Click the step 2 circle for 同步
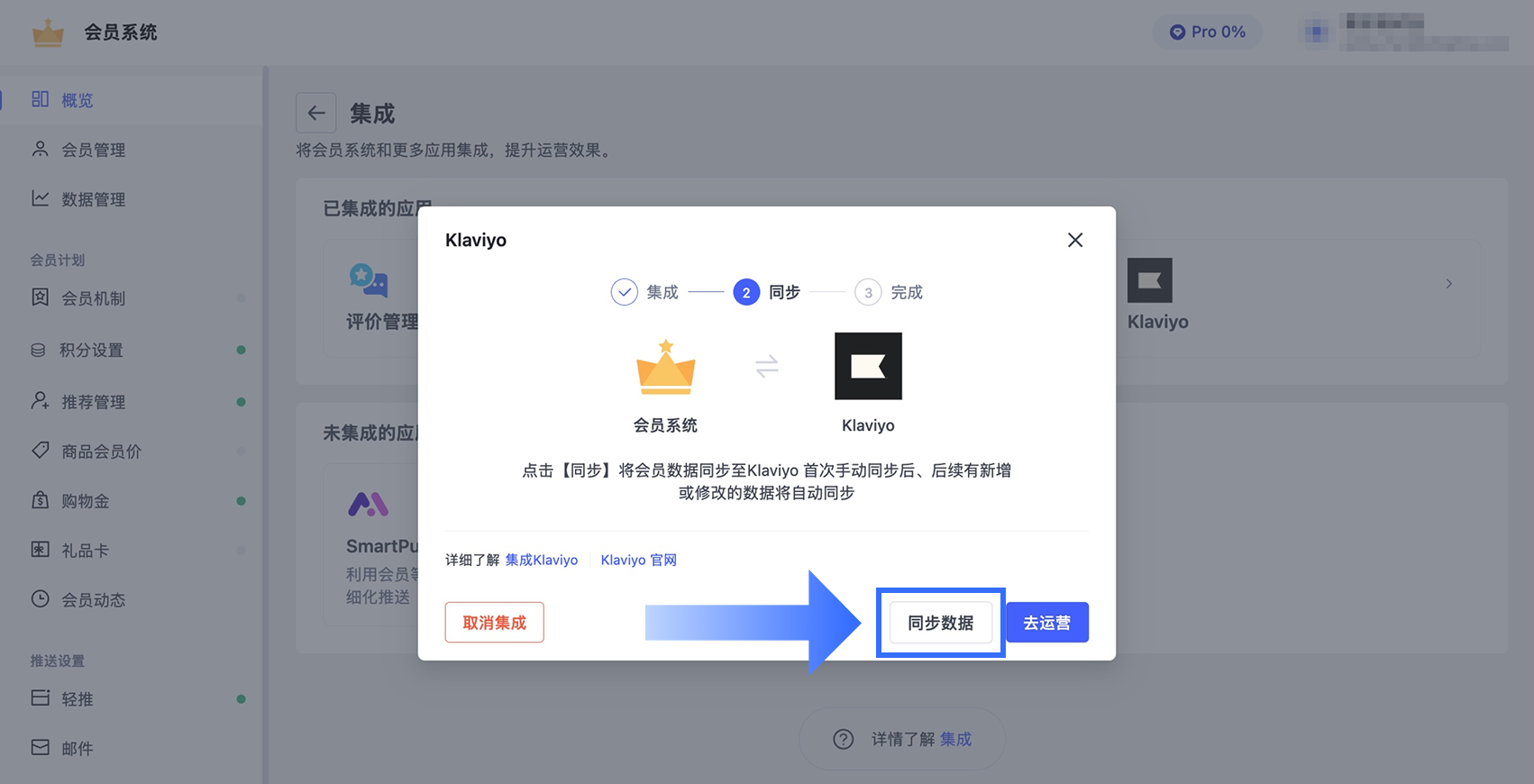1534x784 pixels. click(746, 292)
